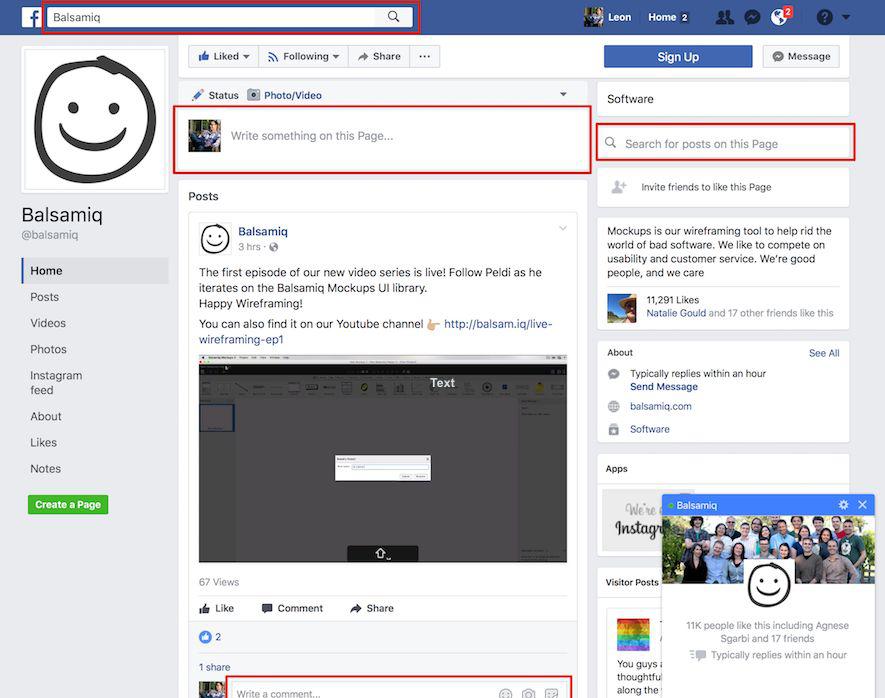Click the Message button
The image size is (885, 698).
(x=801, y=56)
